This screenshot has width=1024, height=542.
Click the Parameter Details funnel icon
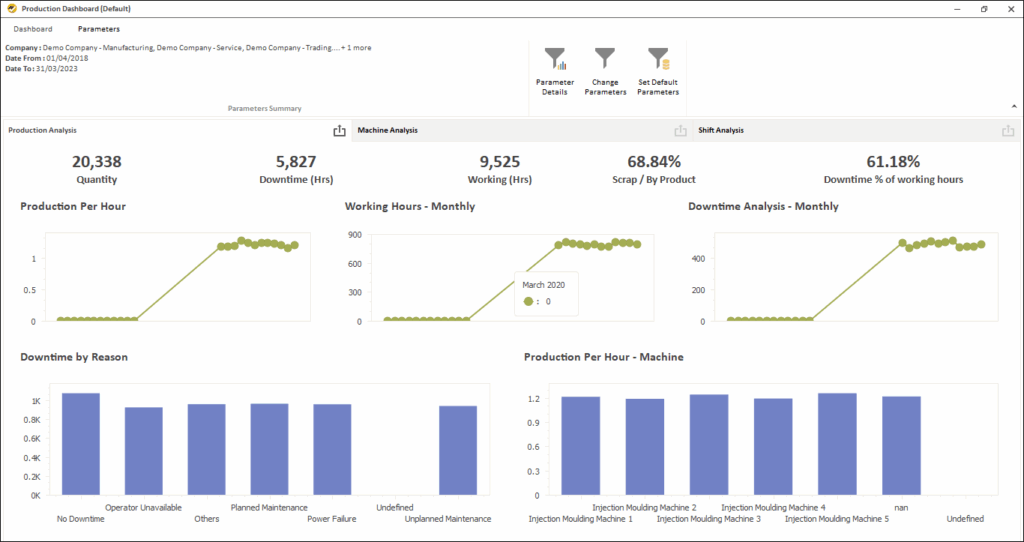552,59
